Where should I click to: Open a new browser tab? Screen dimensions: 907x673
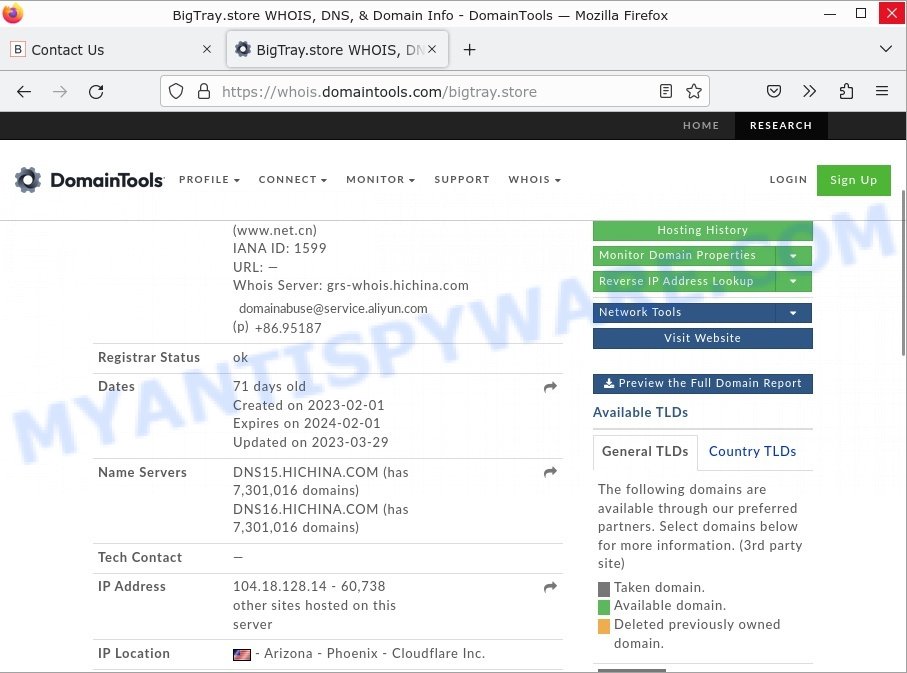(x=470, y=50)
